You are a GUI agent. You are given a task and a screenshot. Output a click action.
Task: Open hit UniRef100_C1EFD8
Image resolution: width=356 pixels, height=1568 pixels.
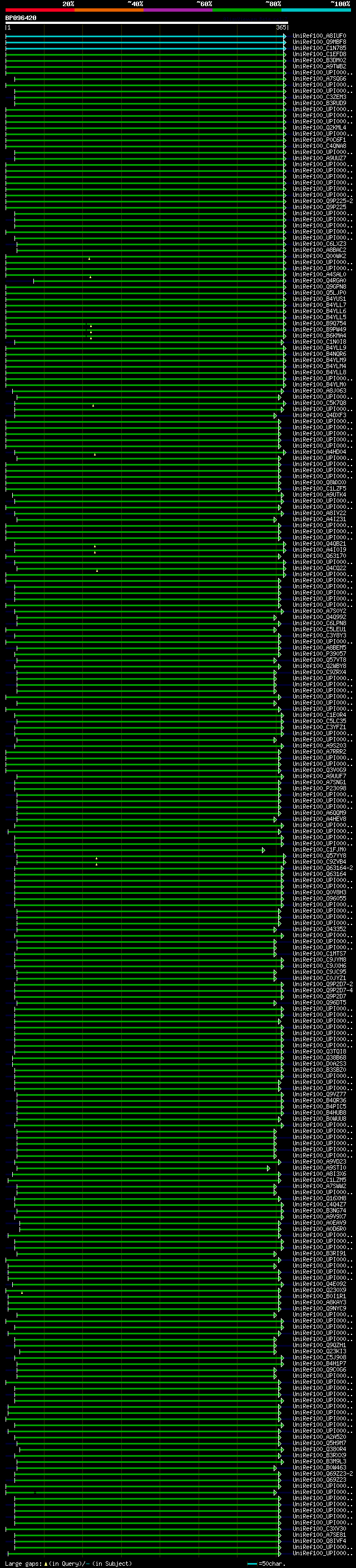pyautogui.click(x=319, y=54)
